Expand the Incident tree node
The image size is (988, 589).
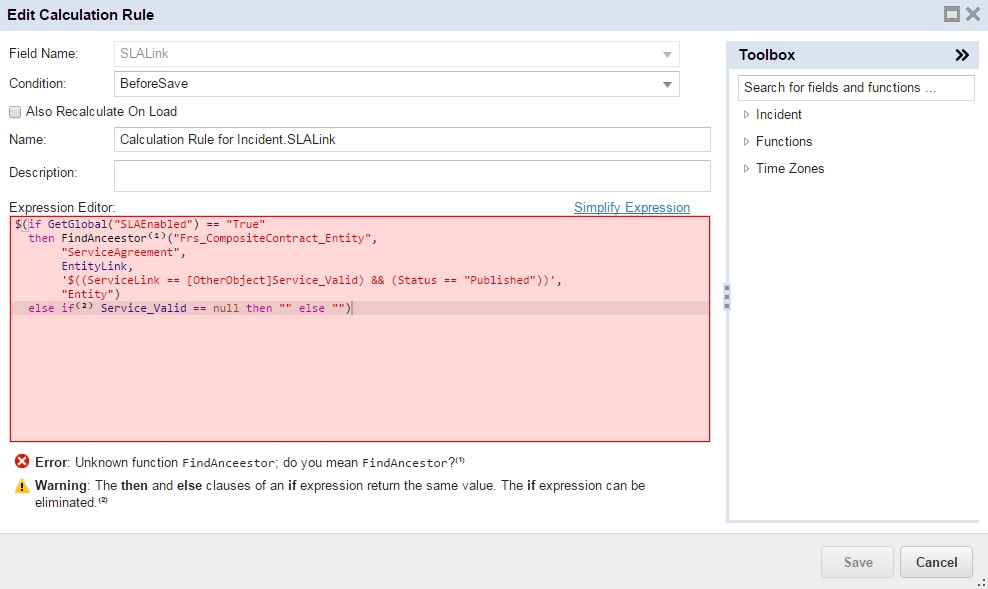click(747, 115)
